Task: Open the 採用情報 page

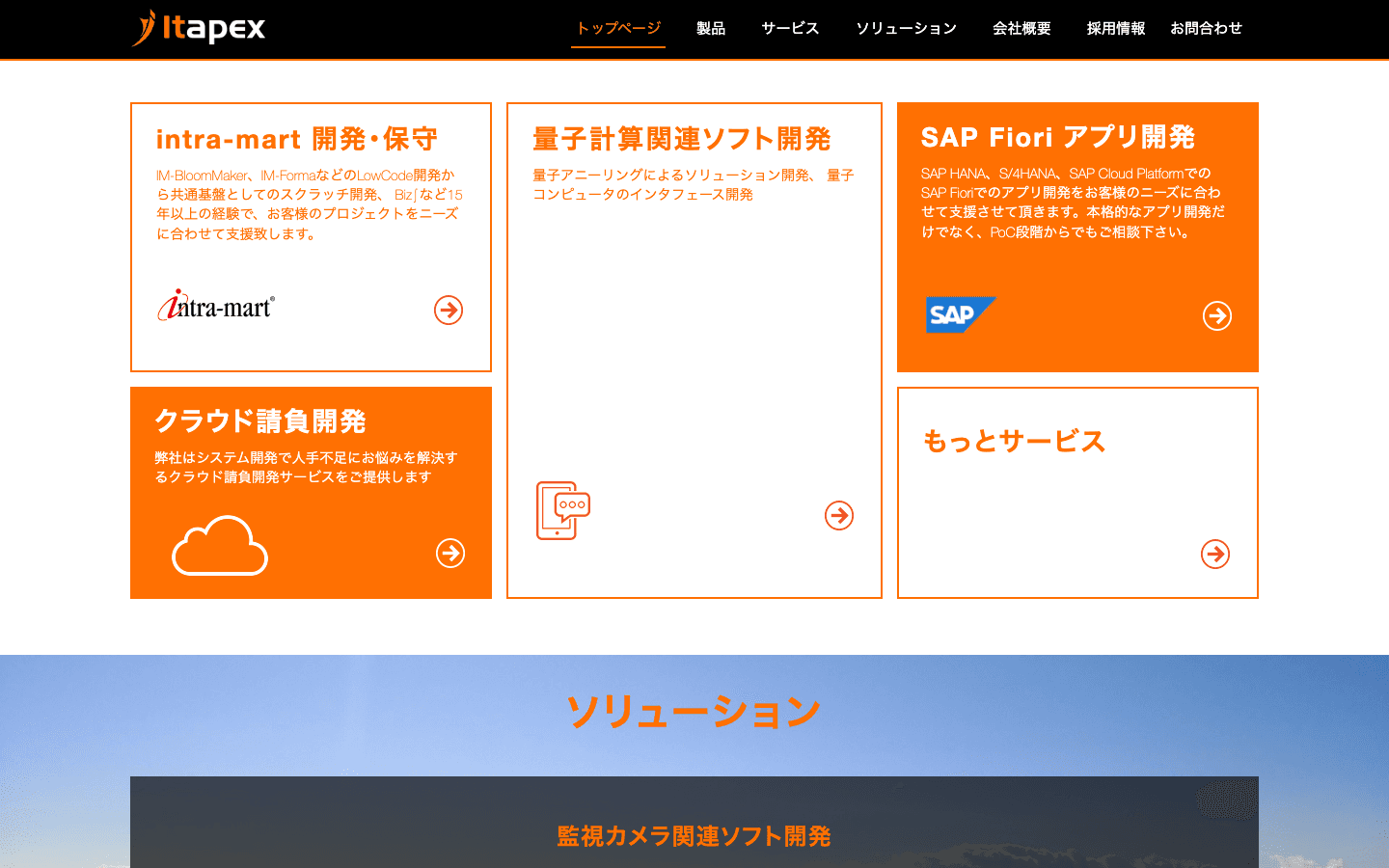Action: click(x=1116, y=29)
